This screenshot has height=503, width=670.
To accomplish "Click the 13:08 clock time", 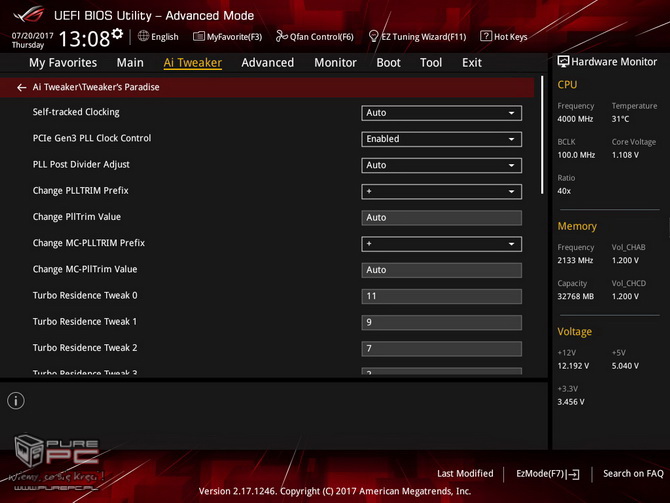I will click(x=84, y=39).
